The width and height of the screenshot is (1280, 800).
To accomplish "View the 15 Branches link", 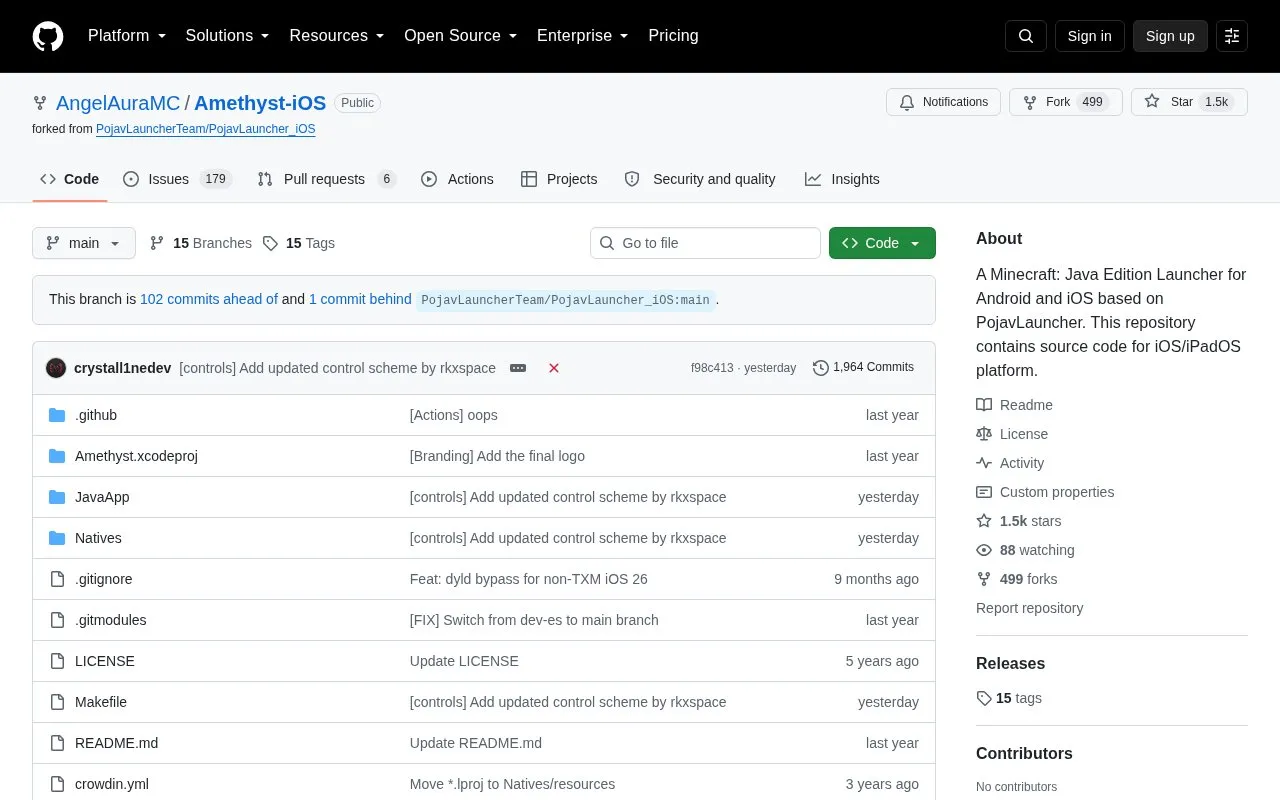I will [201, 243].
